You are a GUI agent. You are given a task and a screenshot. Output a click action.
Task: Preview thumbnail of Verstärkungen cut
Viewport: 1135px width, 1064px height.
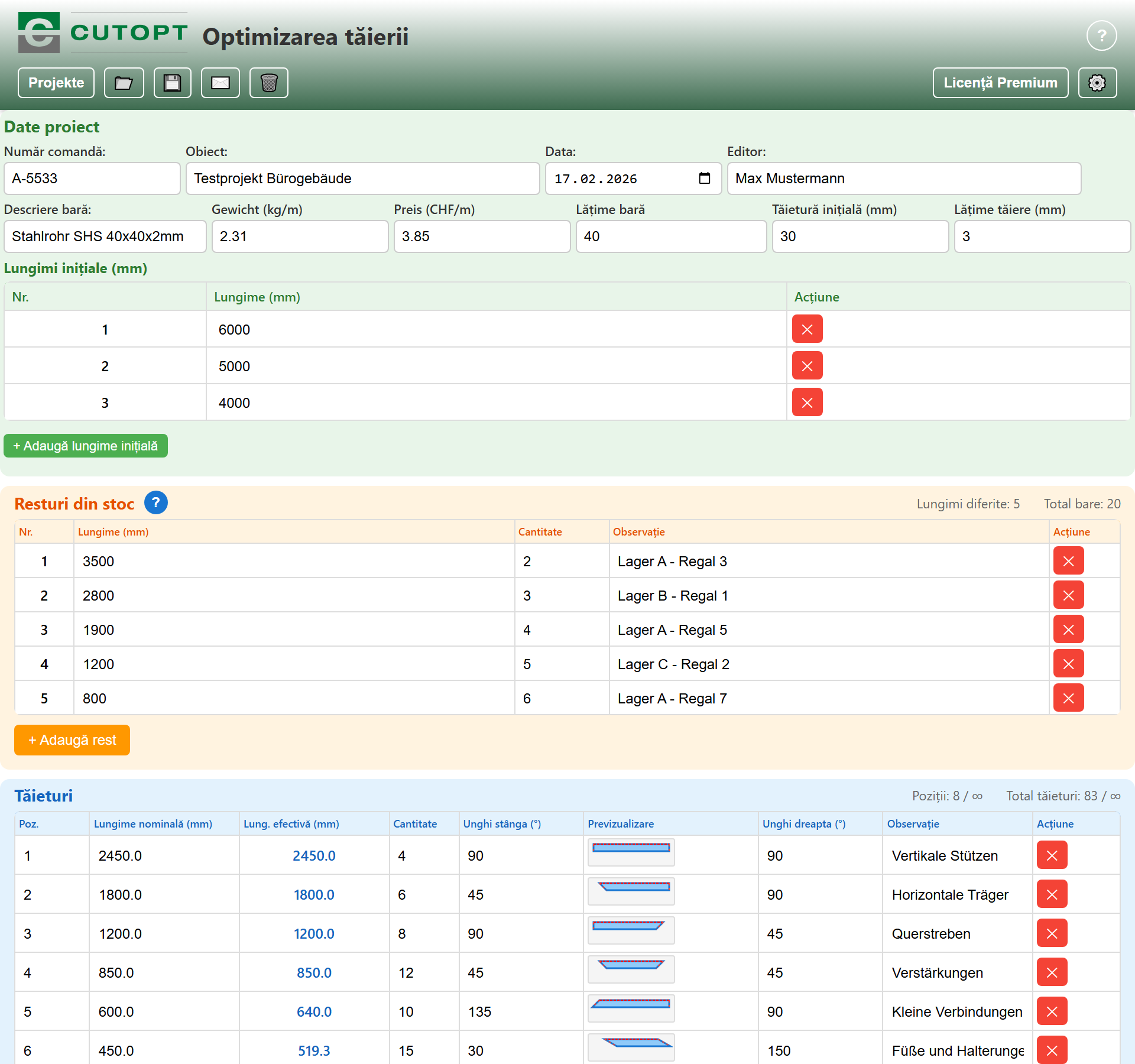pos(631,969)
